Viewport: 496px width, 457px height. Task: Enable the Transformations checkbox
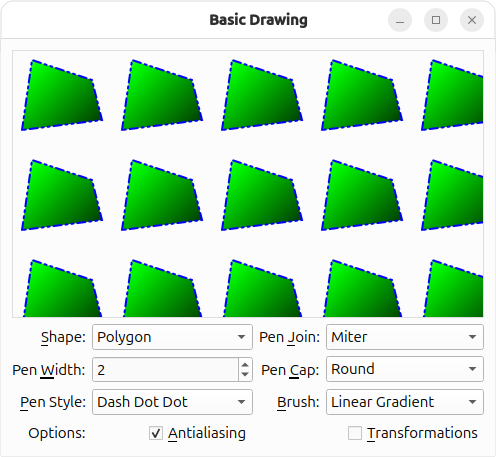(355, 433)
